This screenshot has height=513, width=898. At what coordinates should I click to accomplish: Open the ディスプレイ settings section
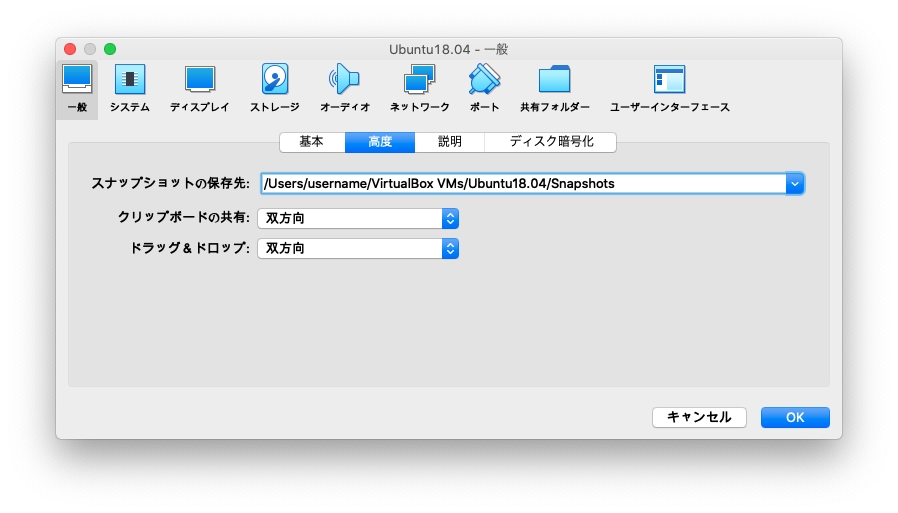pyautogui.click(x=199, y=89)
